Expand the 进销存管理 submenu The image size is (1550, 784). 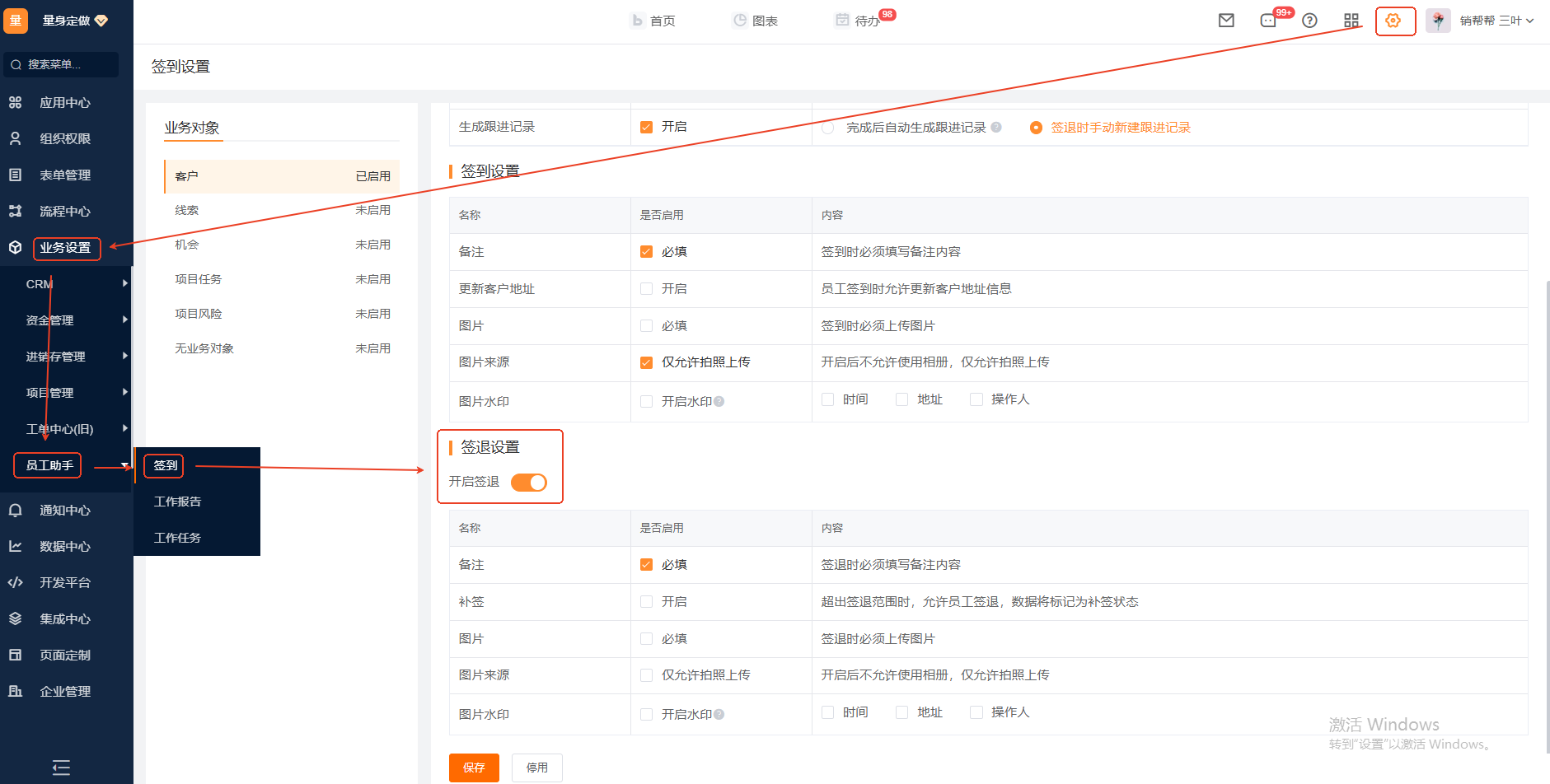pyautogui.click(x=125, y=356)
